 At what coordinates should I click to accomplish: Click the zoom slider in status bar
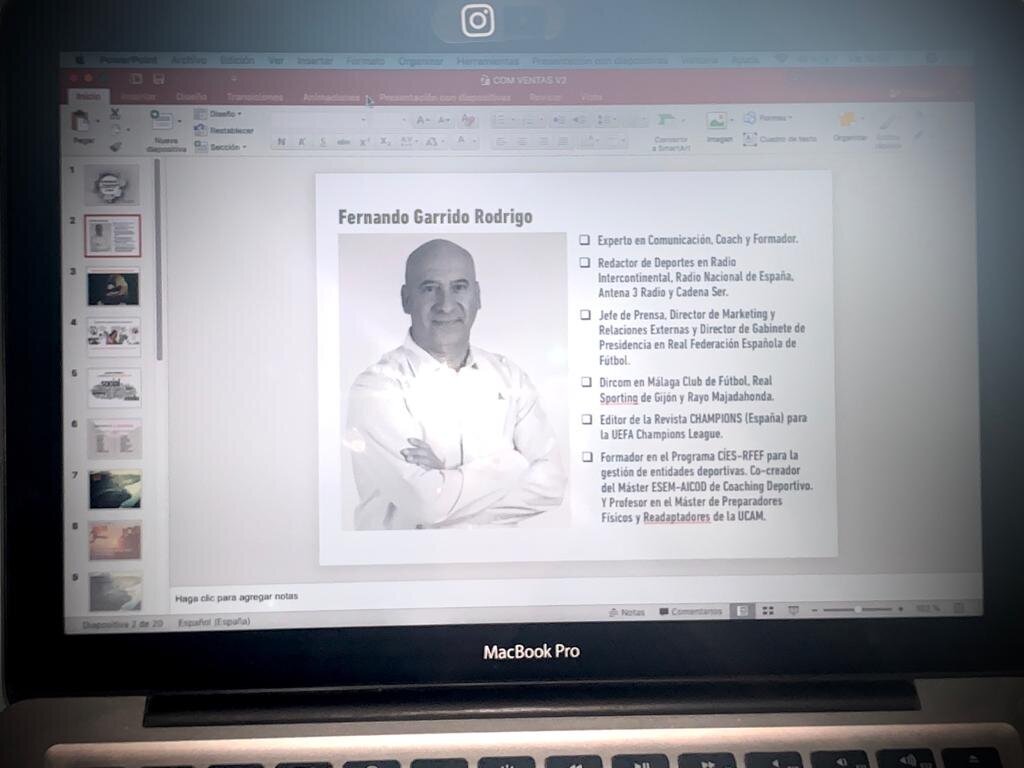[x=856, y=609]
